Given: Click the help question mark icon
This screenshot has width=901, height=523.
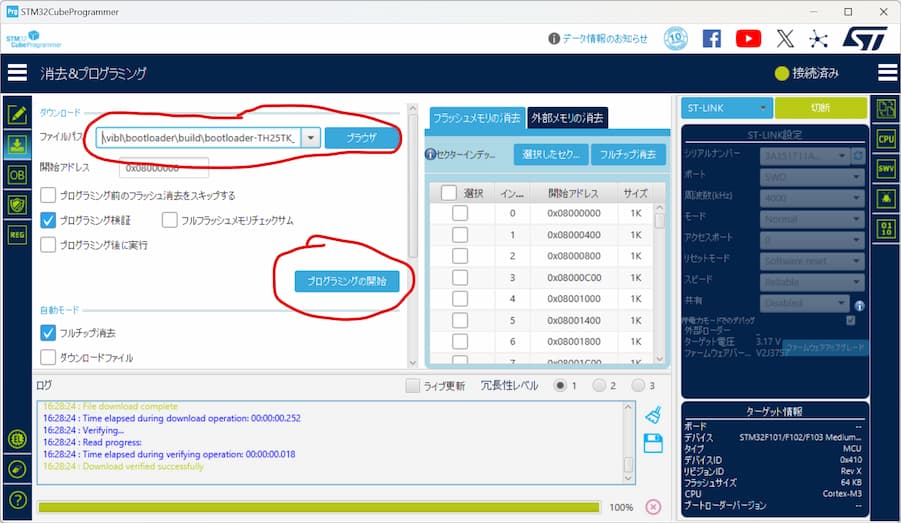Looking at the screenshot, I should pyautogui.click(x=17, y=499).
